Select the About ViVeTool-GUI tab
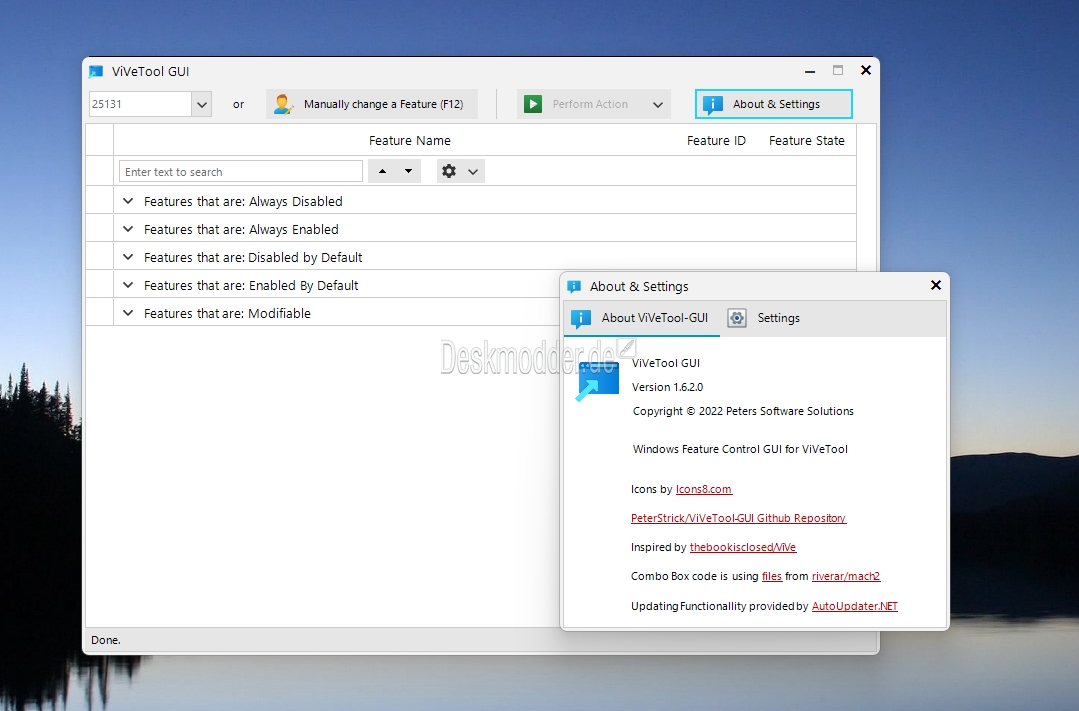 [x=641, y=318]
